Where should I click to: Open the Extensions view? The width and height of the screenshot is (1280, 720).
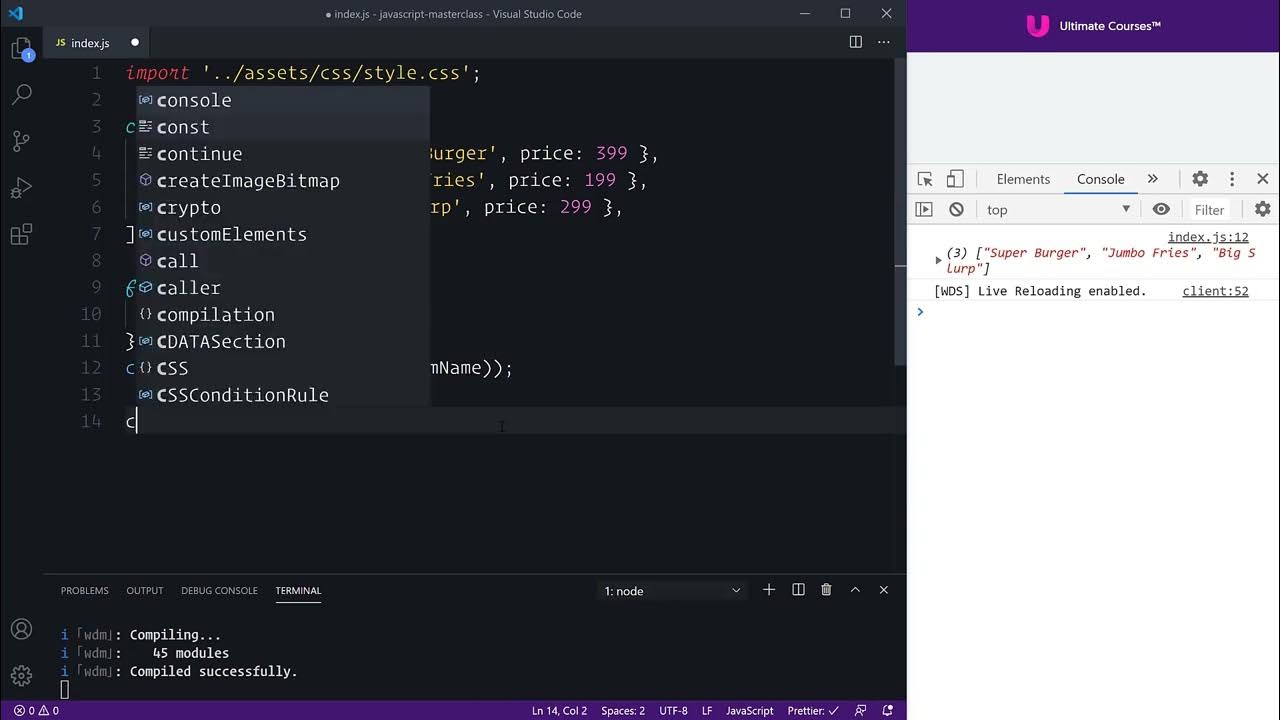coord(21,235)
